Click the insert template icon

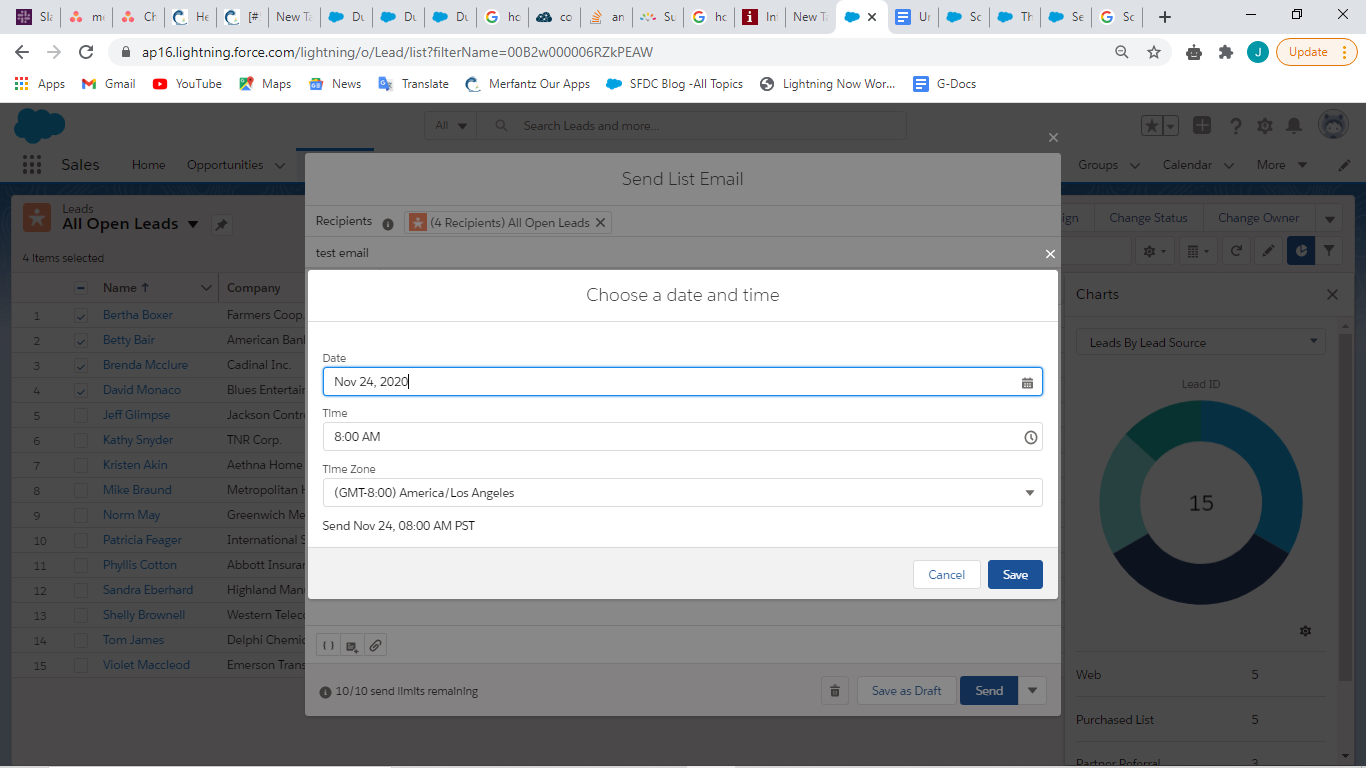click(351, 646)
